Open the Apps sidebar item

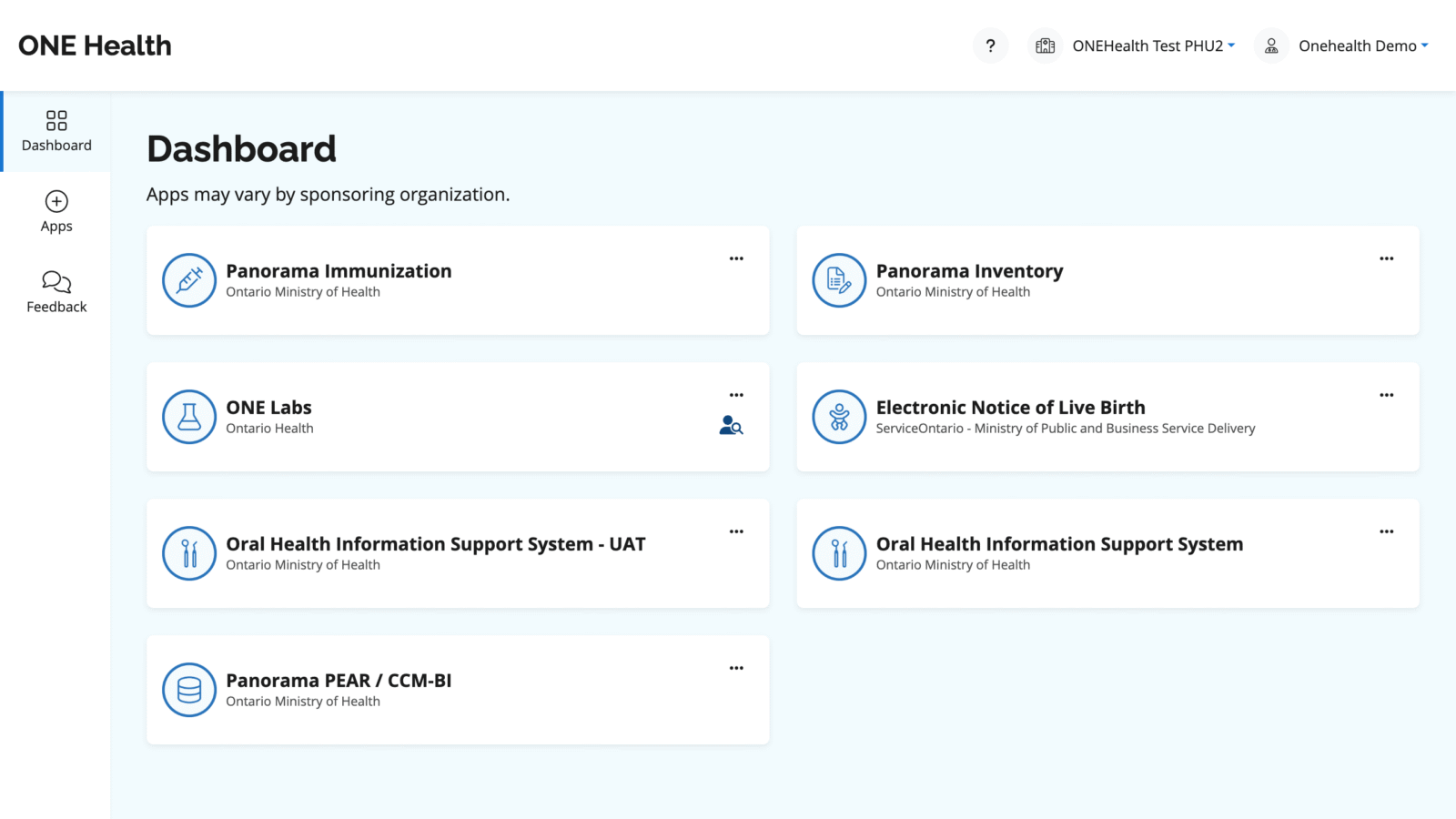(x=56, y=212)
